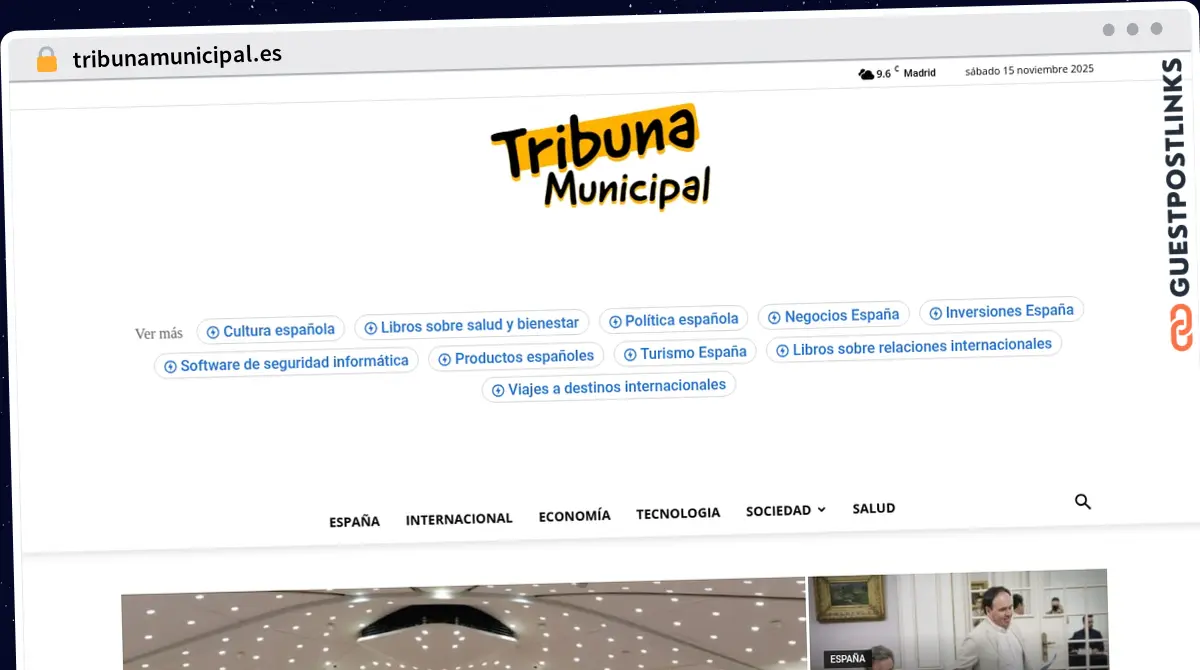Click the tribunamunicipal.es address bar
1200x670 pixels.
[177, 55]
